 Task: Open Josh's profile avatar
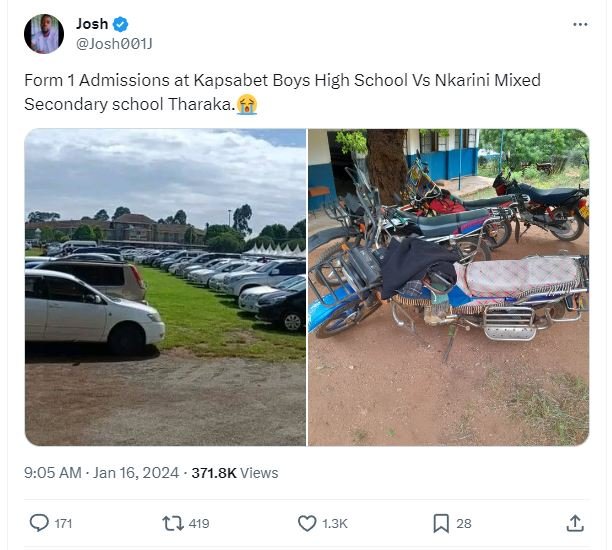[44, 34]
